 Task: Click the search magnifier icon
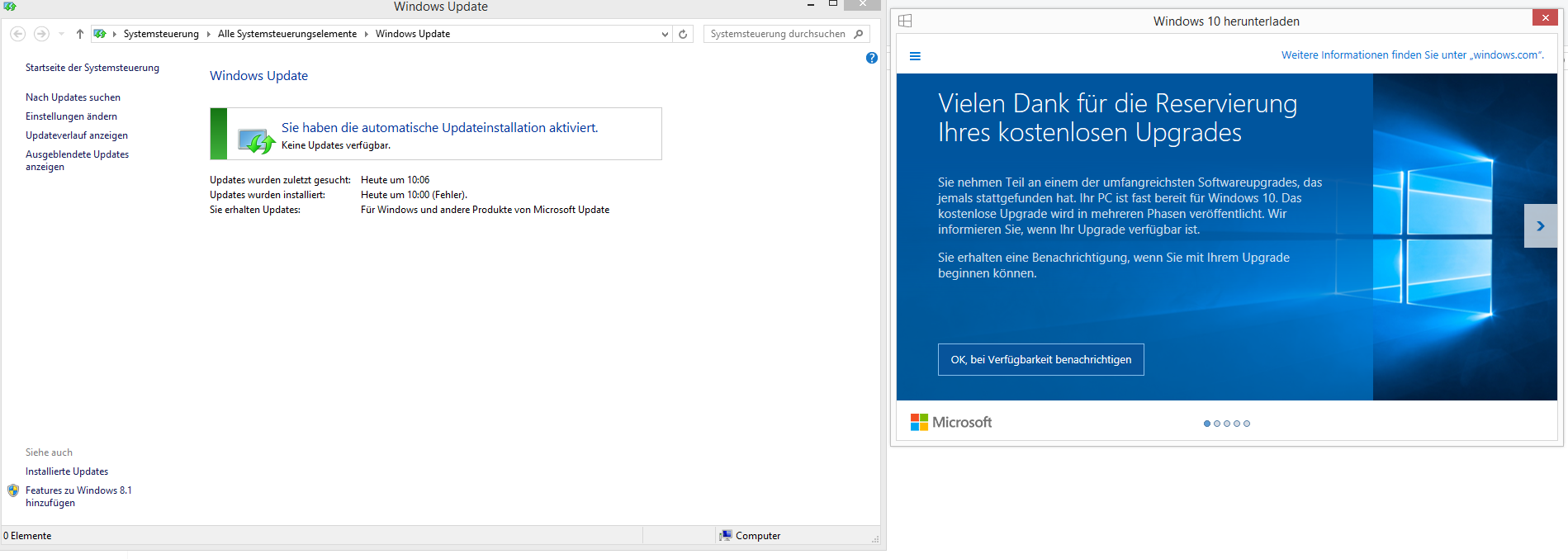pyautogui.click(x=859, y=34)
